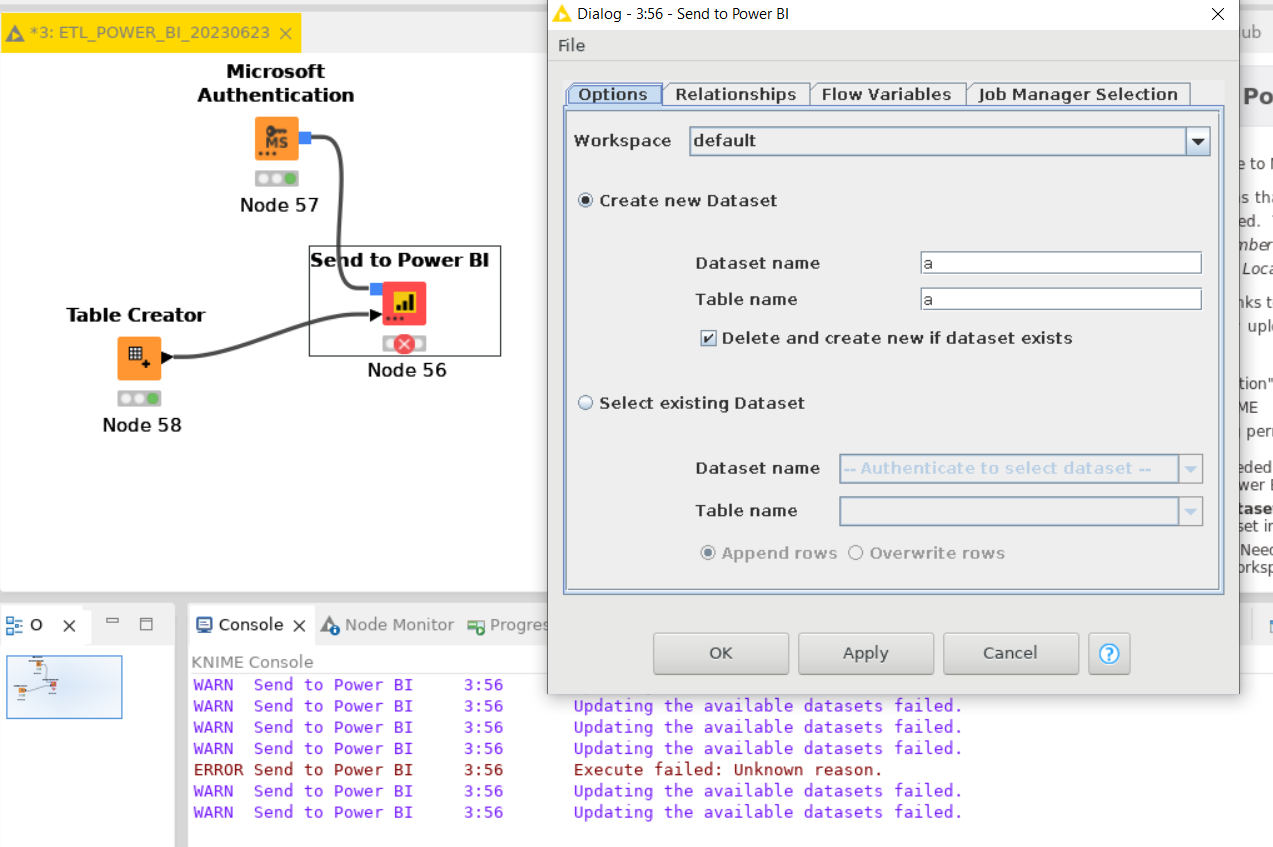Click the Apply button

click(x=866, y=653)
